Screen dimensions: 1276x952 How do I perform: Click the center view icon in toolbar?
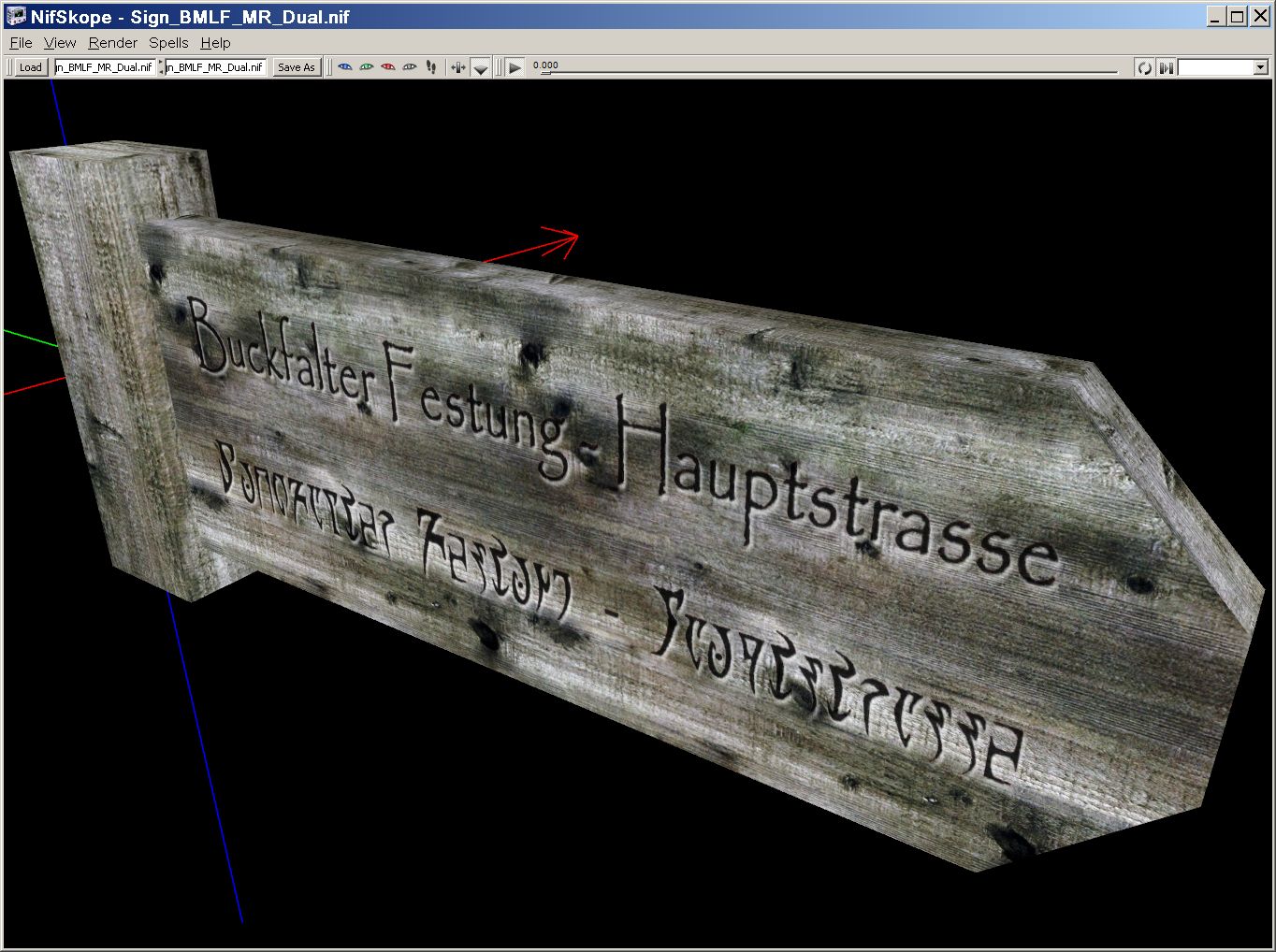click(x=457, y=67)
